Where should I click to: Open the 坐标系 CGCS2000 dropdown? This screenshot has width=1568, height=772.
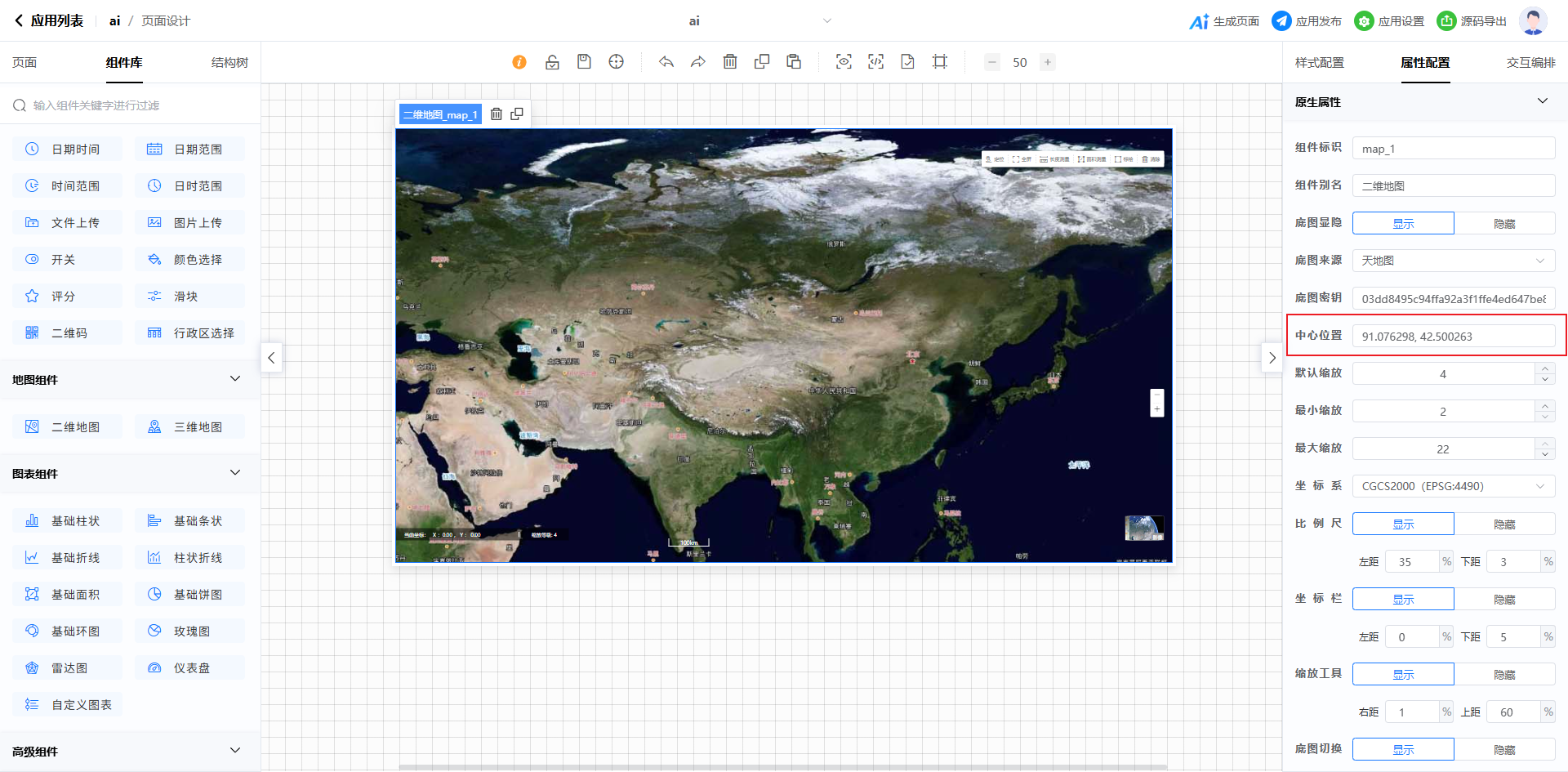coord(1453,486)
